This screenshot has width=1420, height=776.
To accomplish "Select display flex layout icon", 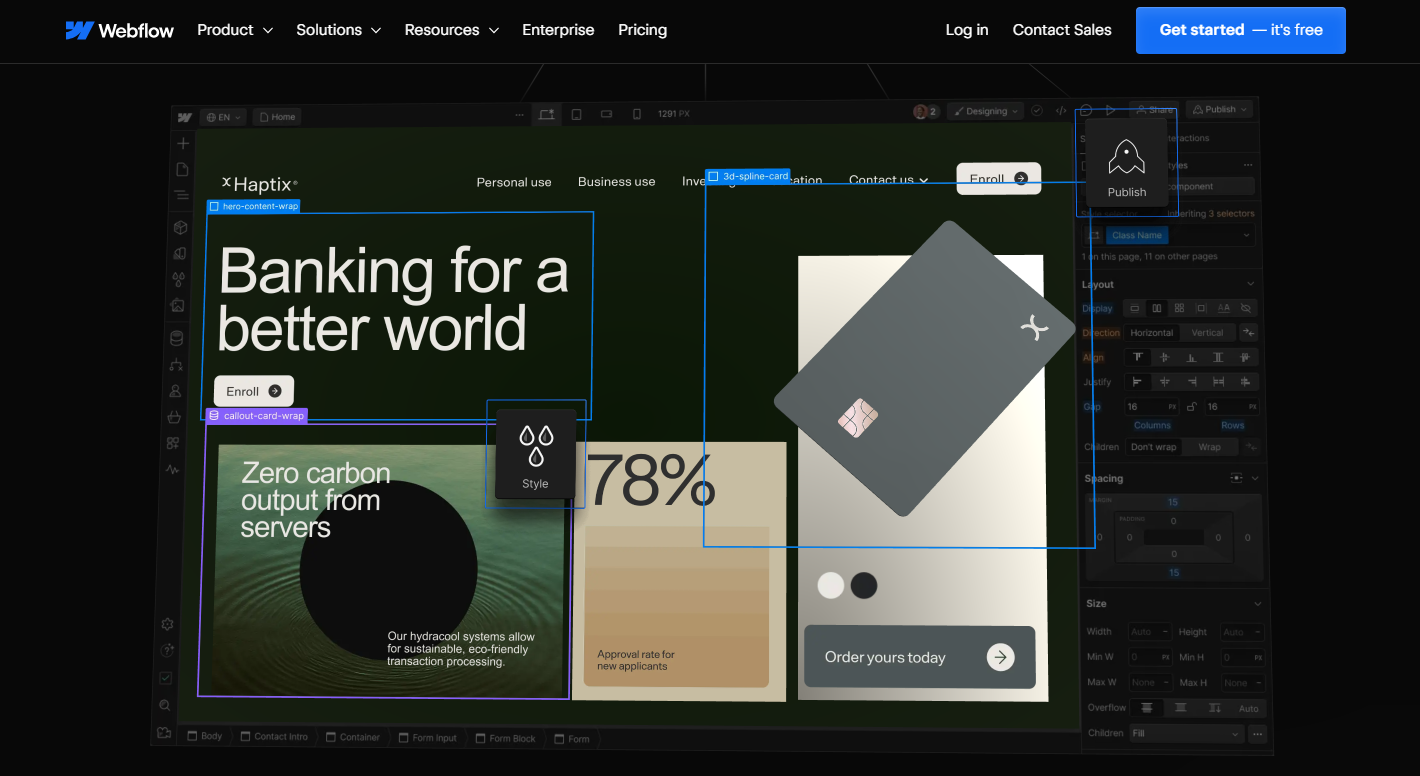I will click(1156, 308).
